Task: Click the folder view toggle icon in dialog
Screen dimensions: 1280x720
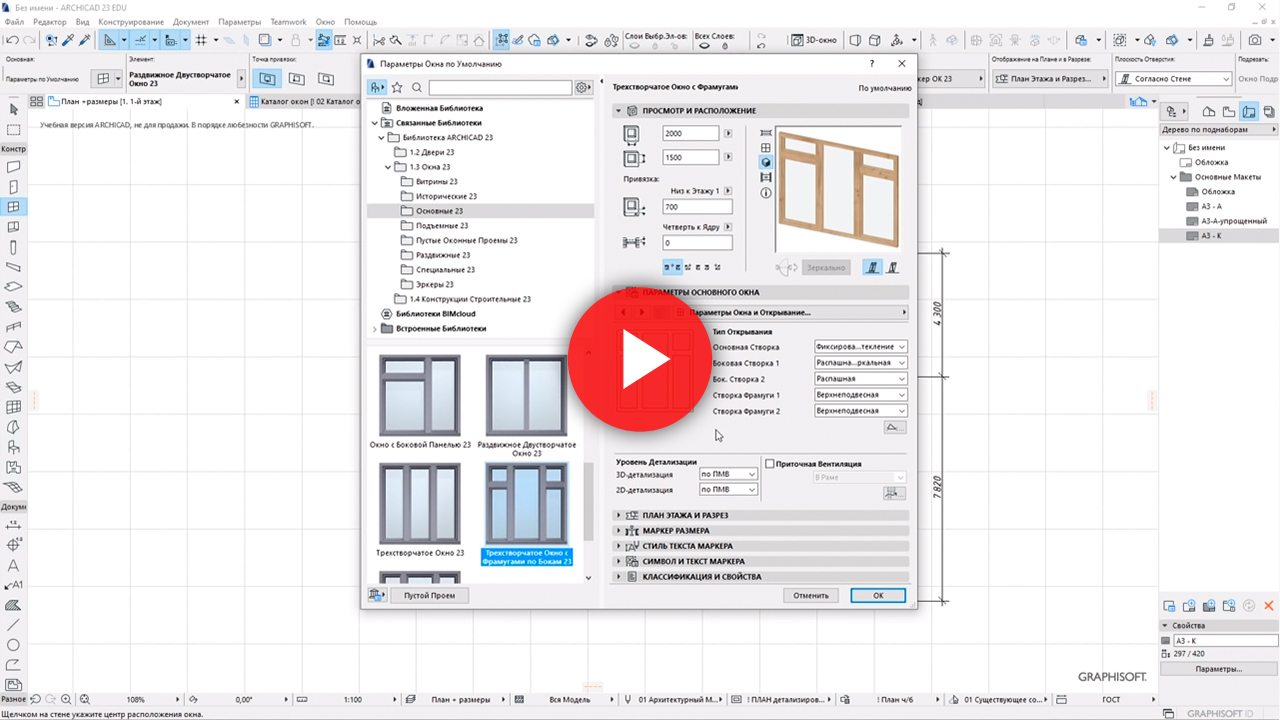Action: point(377,88)
